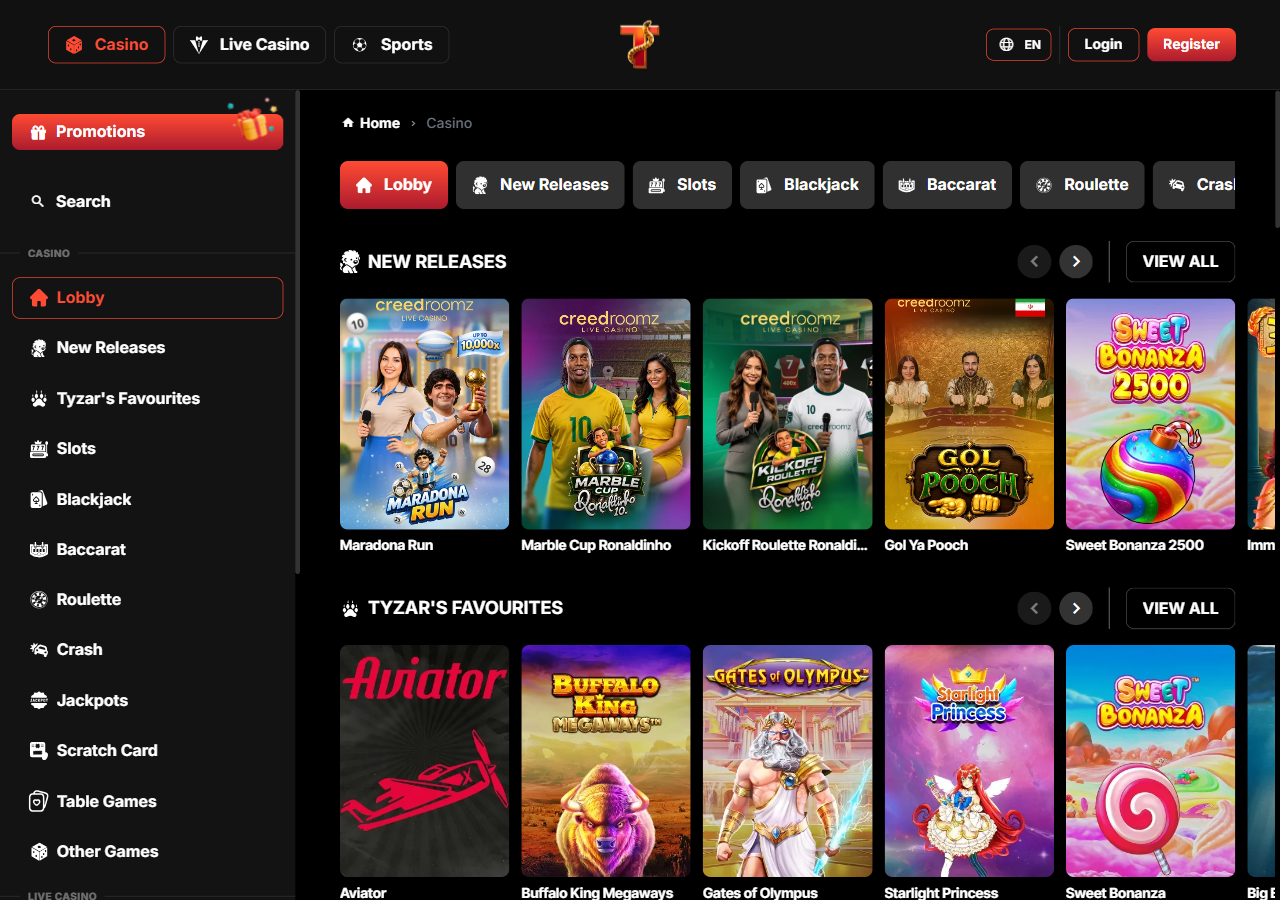Open the Sweet Bonanza 2500 thumbnail
Image resolution: width=1280 pixels, height=900 pixels.
click(1150, 414)
